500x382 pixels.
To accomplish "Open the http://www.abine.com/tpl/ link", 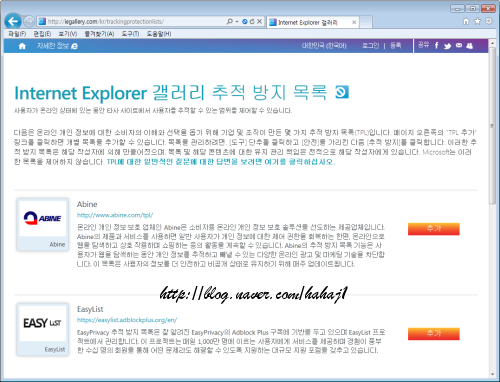I will 115,215.
